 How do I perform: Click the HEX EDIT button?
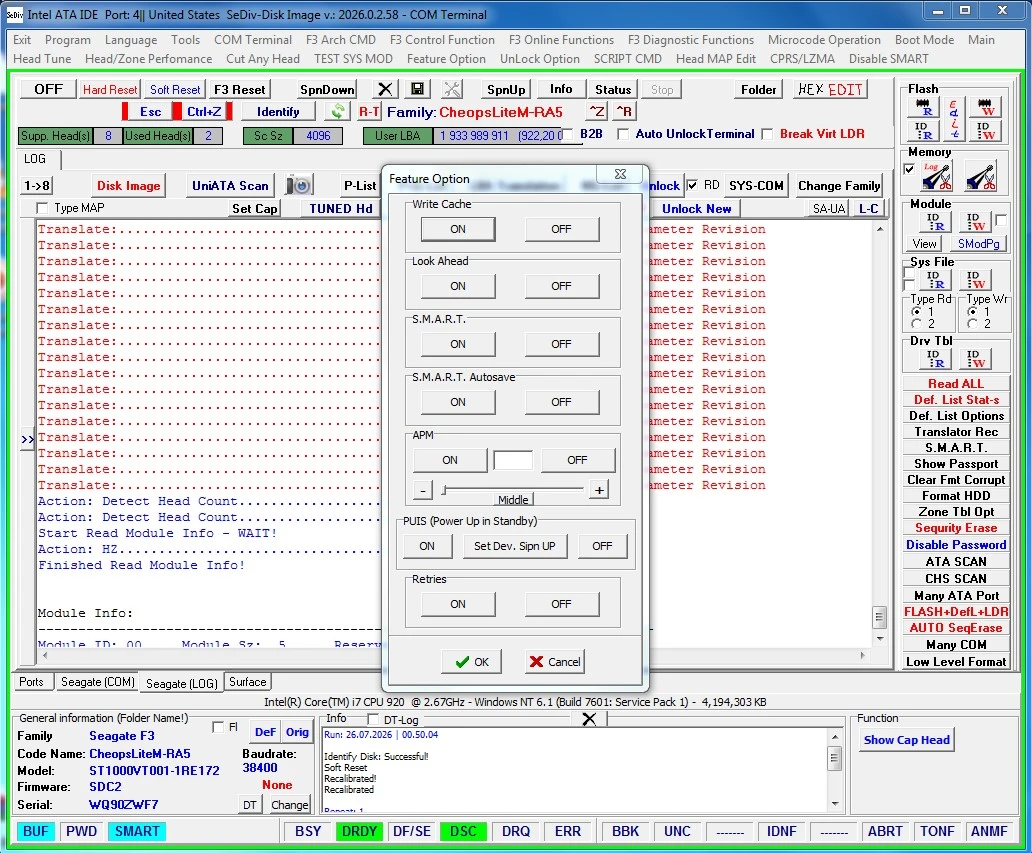[x=830, y=89]
